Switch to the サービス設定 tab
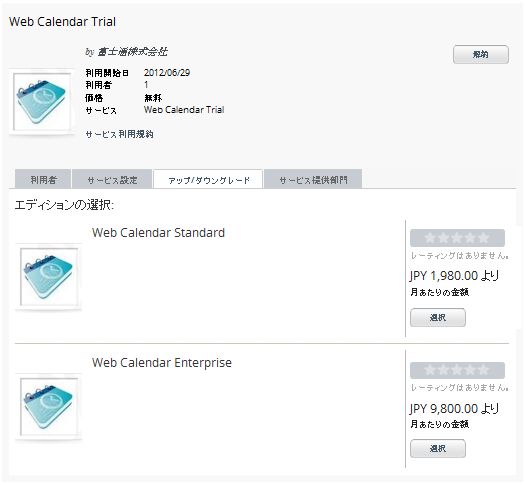This screenshot has width=526, height=485. [x=112, y=179]
